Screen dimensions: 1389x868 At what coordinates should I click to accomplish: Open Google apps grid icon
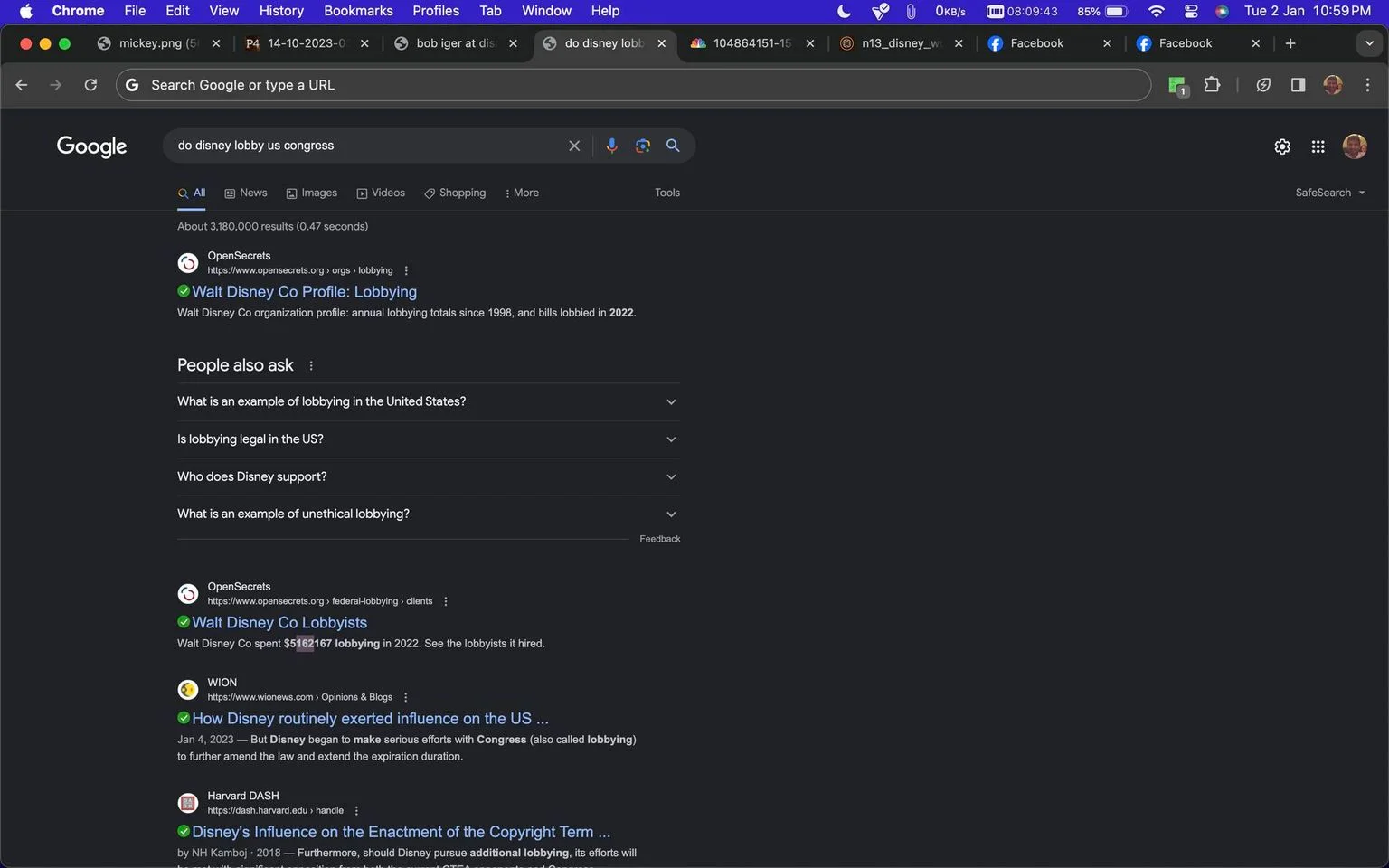tap(1318, 146)
